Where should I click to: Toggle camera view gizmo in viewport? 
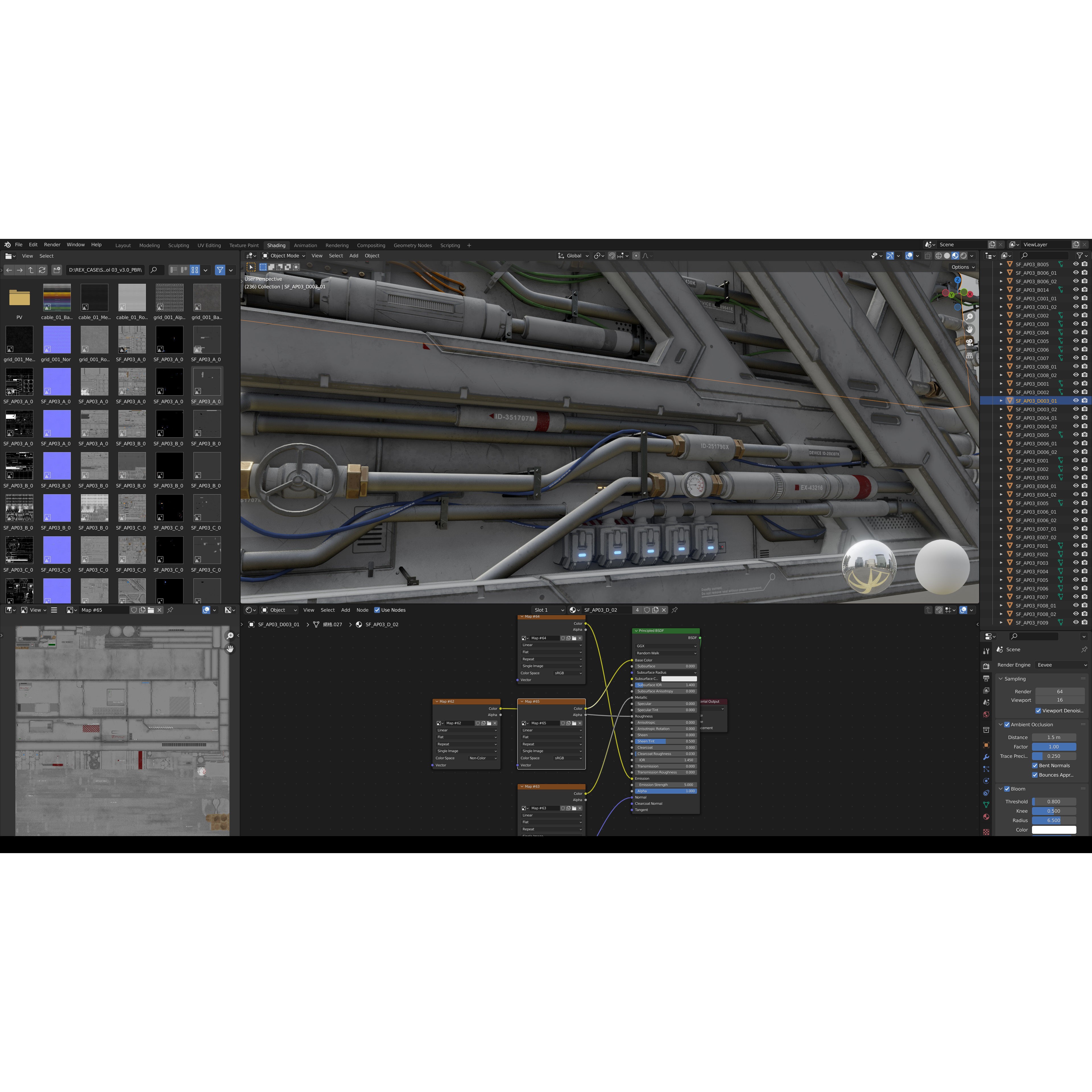(970, 342)
